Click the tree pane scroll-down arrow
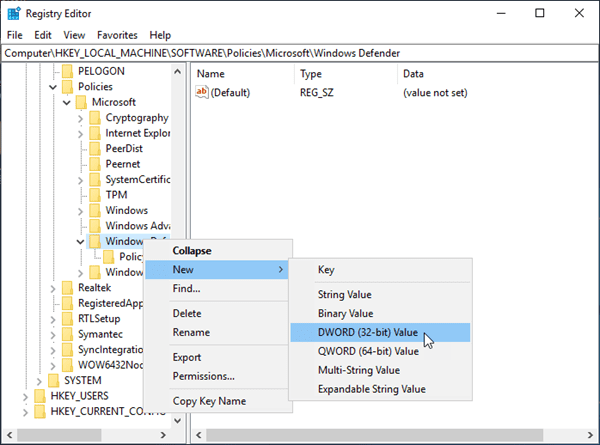The width and height of the screenshot is (600, 445). (177, 421)
